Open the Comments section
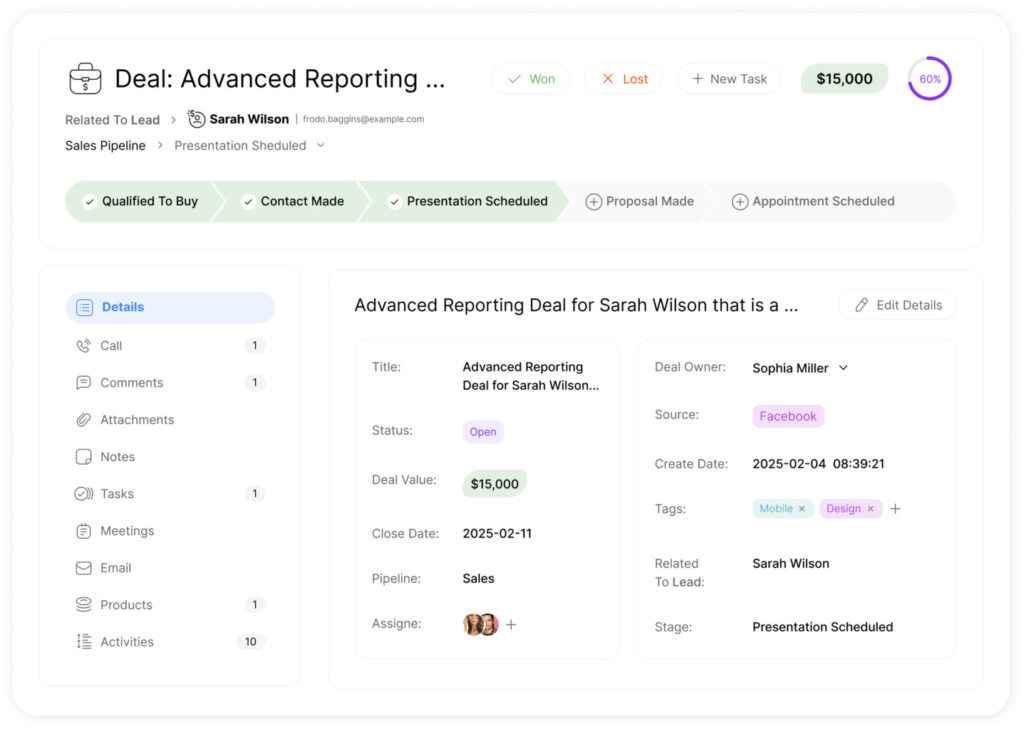This screenshot has height=730, width=1024. (131, 383)
